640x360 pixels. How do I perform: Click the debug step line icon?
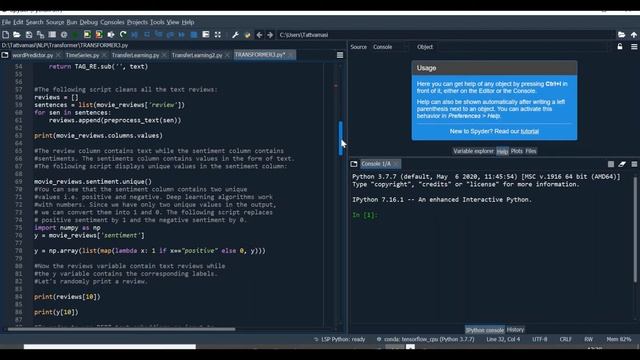[x=147, y=35]
